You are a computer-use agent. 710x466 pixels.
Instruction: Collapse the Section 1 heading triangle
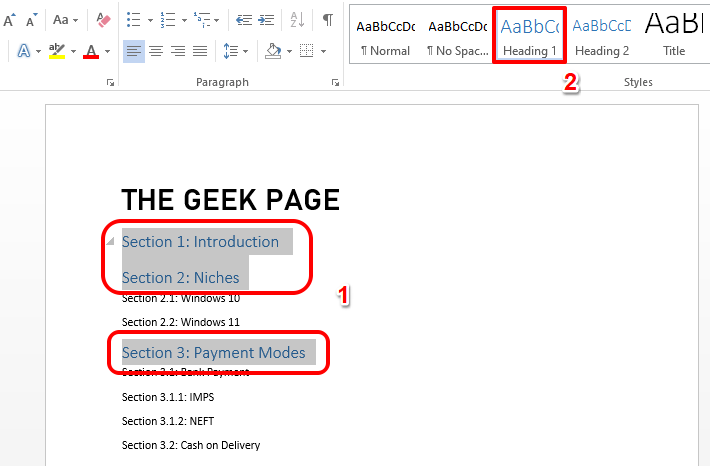[110, 241]
